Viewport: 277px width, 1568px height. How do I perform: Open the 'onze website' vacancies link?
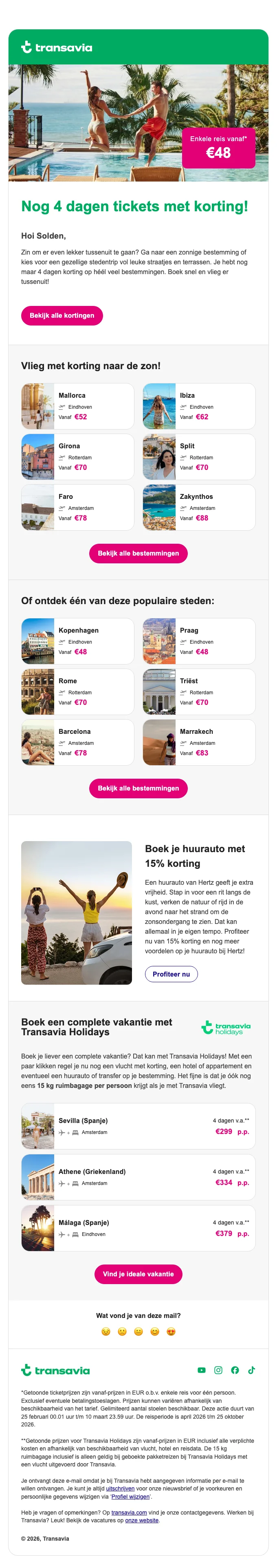click(x=141, y=1520)
